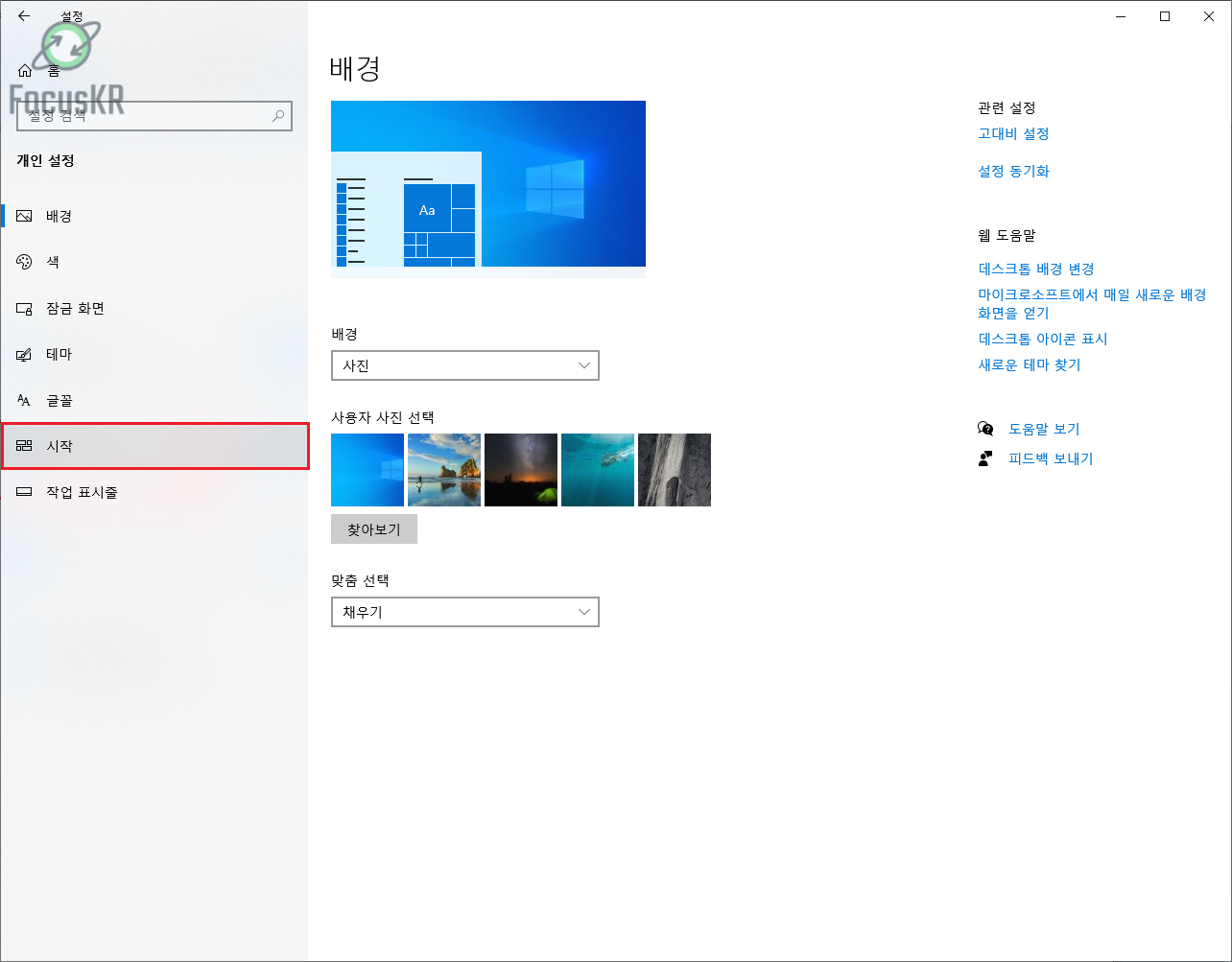Click the desktop background preview image
Screen dimensions: 1232x962
click(x=488, y=189)
